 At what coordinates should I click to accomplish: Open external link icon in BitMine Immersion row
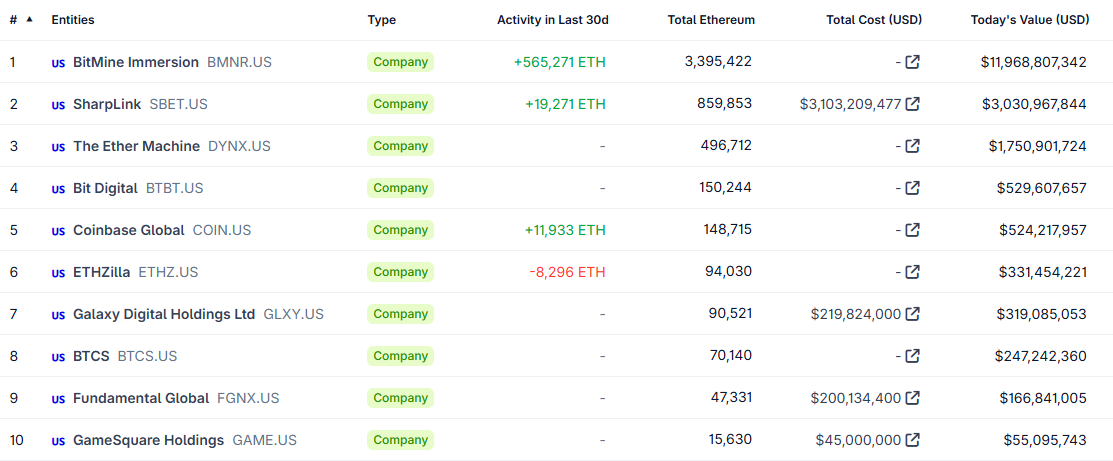tap(912, 62)
